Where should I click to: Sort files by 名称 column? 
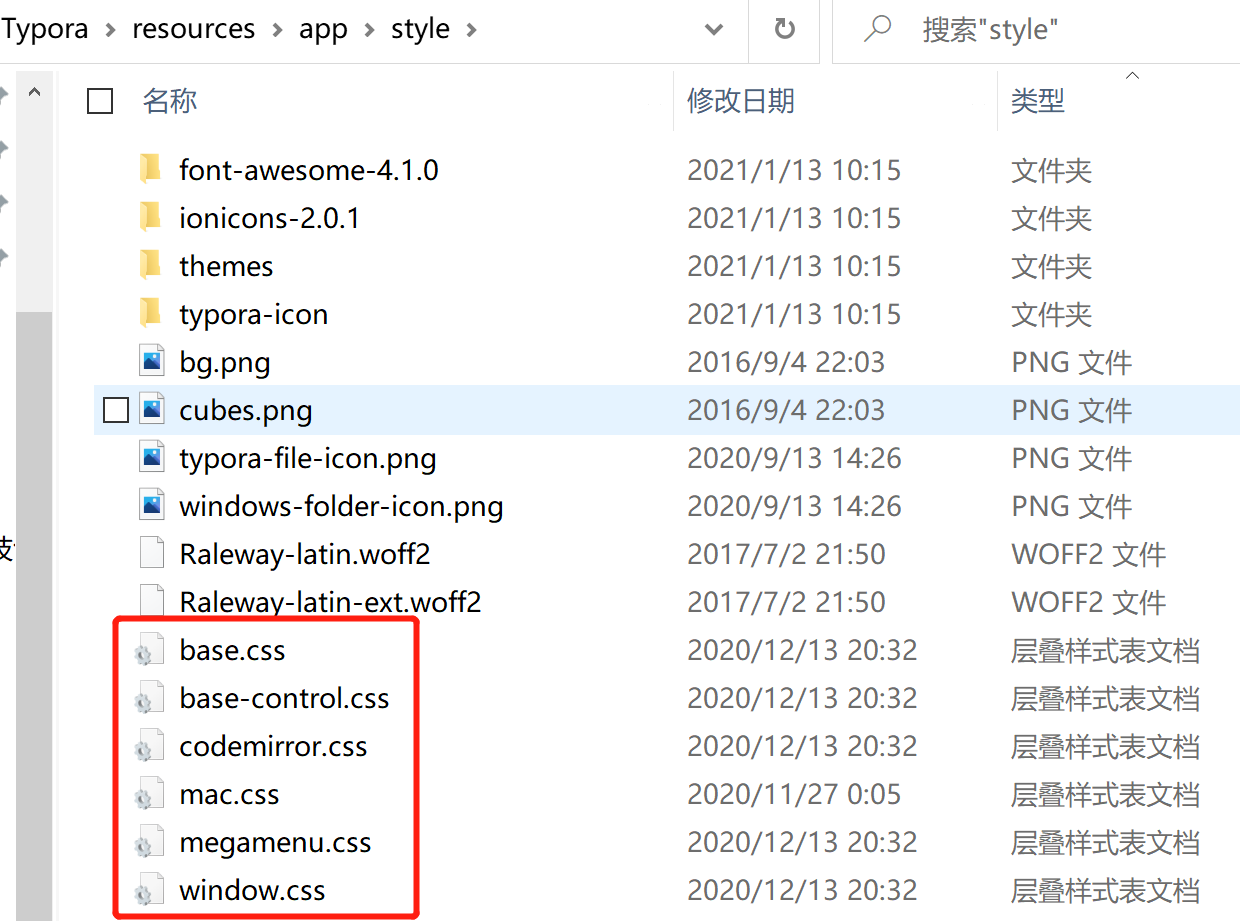coord(170,101)
